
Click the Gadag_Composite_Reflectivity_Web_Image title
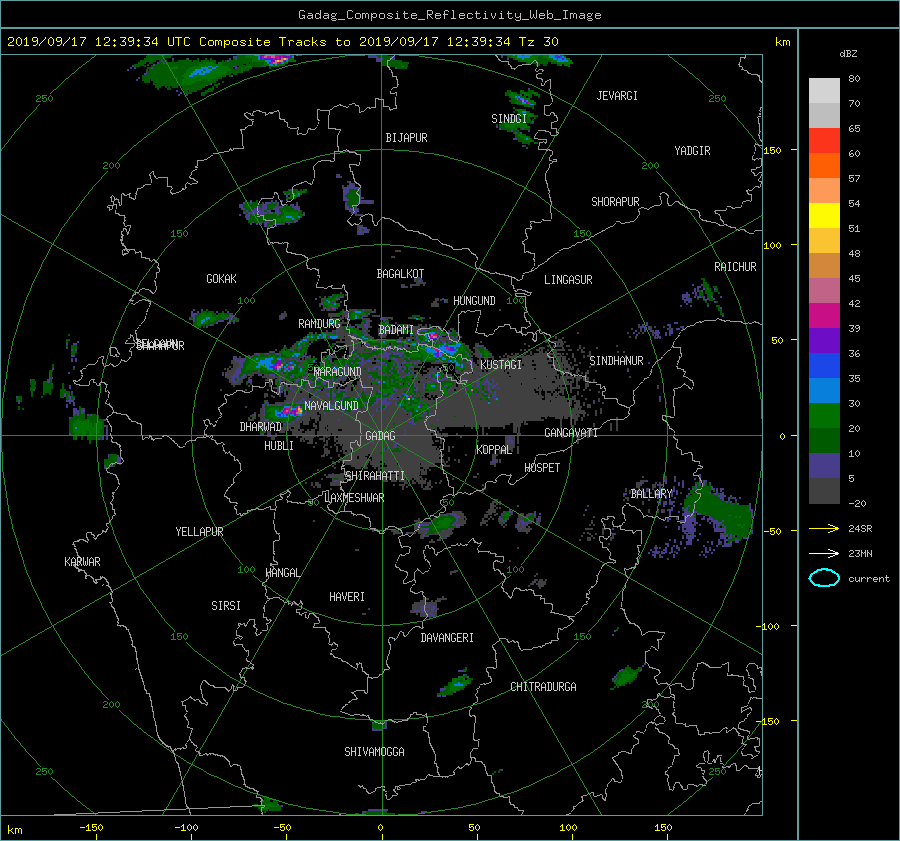(x=449, y=15)
